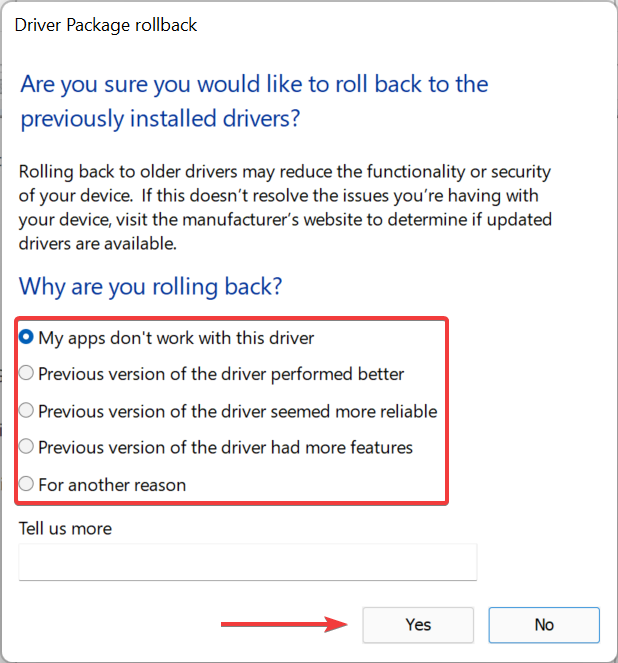Choose the "For another reason" radio button
This screenshot has width=618, height=663.
(x=27, y=484)
